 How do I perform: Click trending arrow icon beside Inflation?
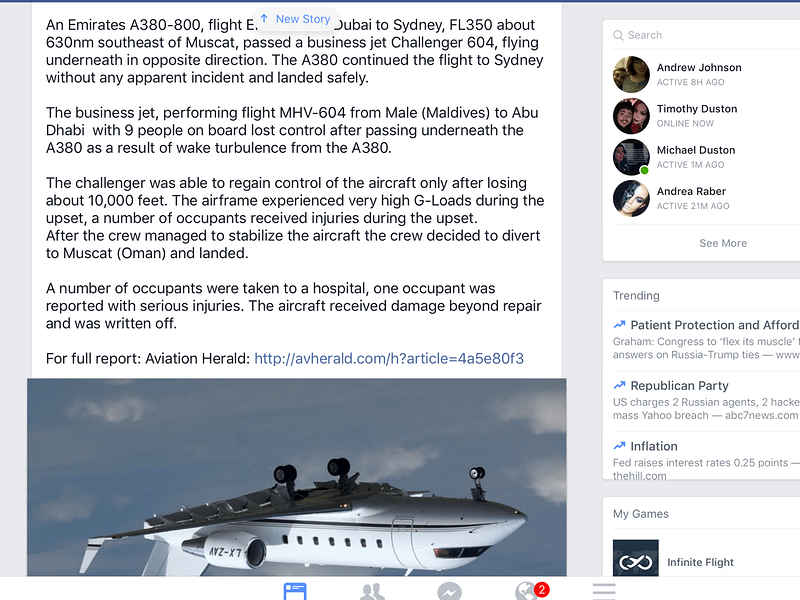(619, 446)
